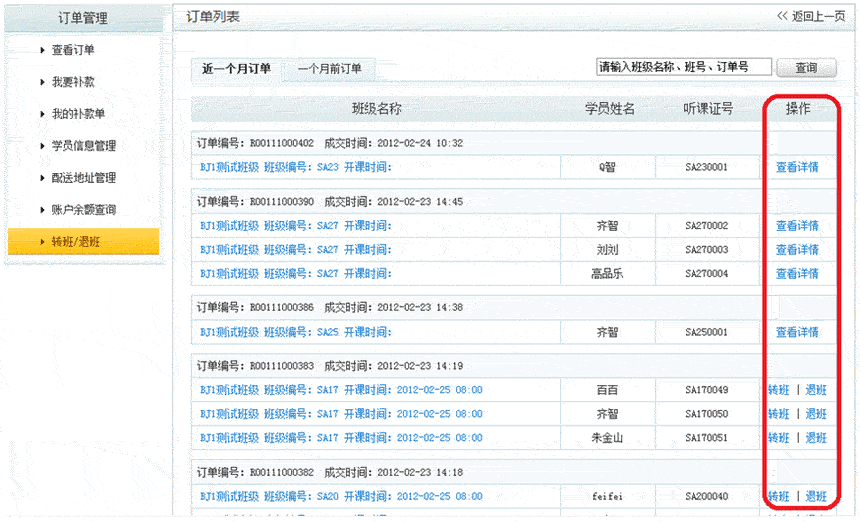Image resolution: width=860 pixels, height=522 pixels.
Task: Click 返回上一页 link at top right
Action: tap(811, 17)
